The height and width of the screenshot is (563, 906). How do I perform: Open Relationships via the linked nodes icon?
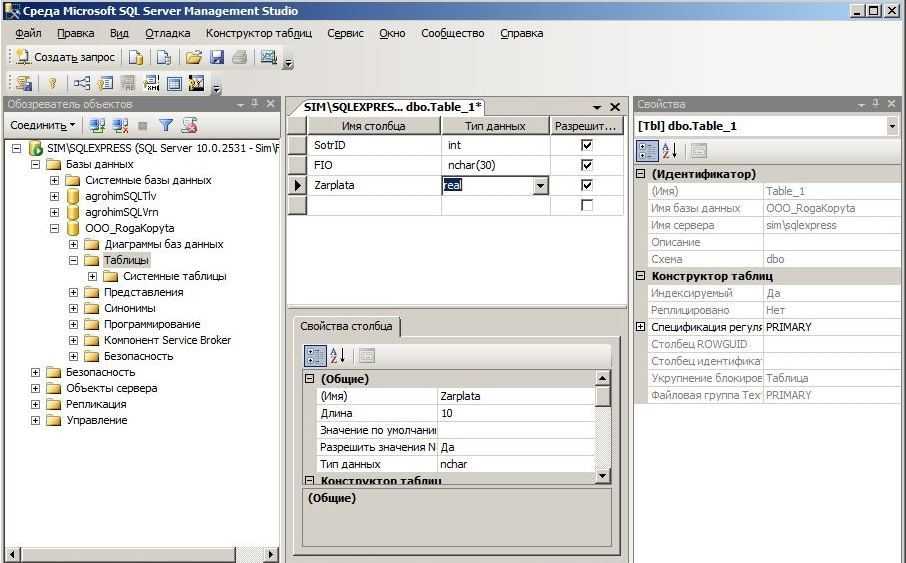[81, 84]
